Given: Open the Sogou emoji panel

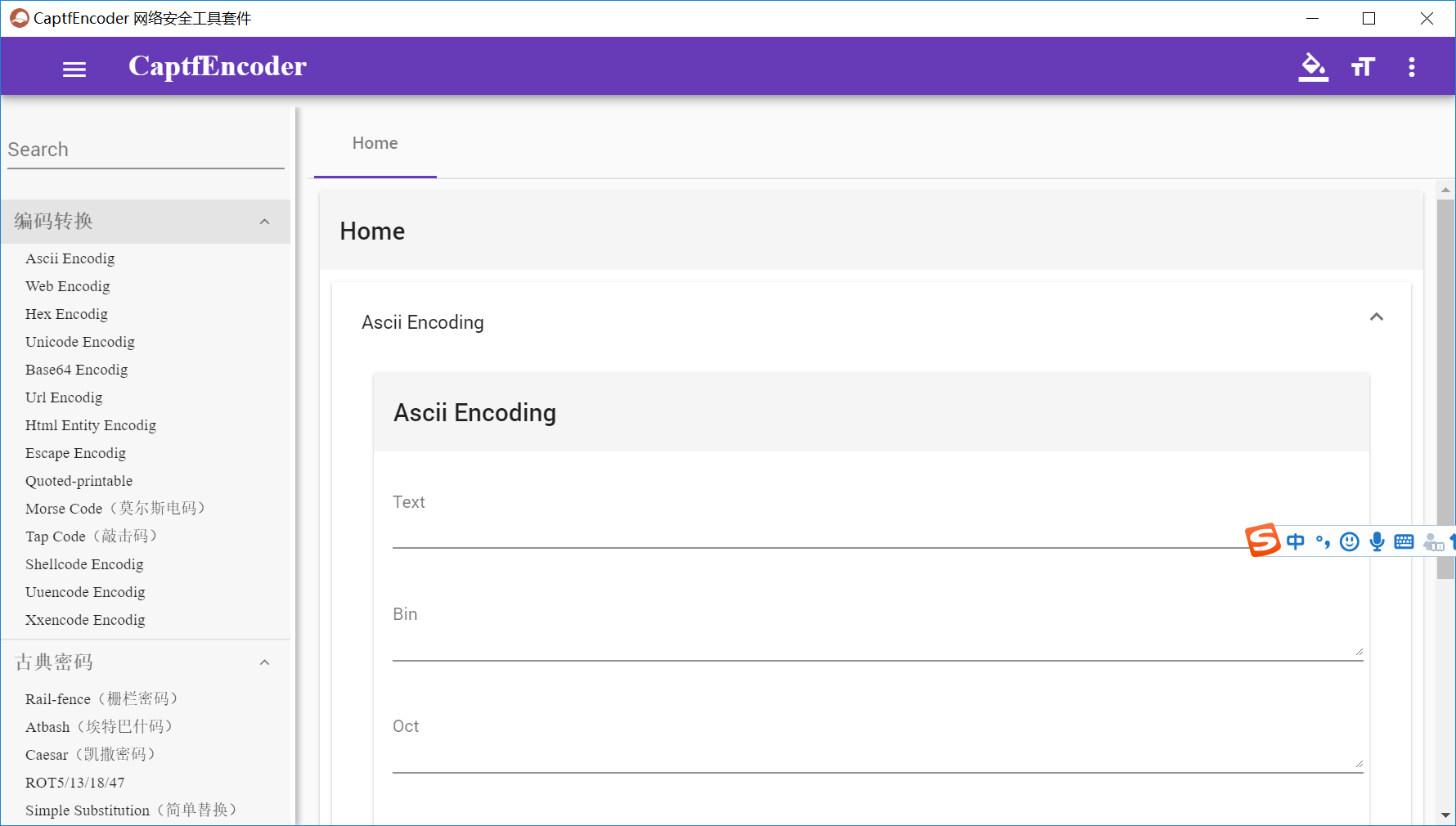Looking at the screenshot, I should [x=1350, y=541].
